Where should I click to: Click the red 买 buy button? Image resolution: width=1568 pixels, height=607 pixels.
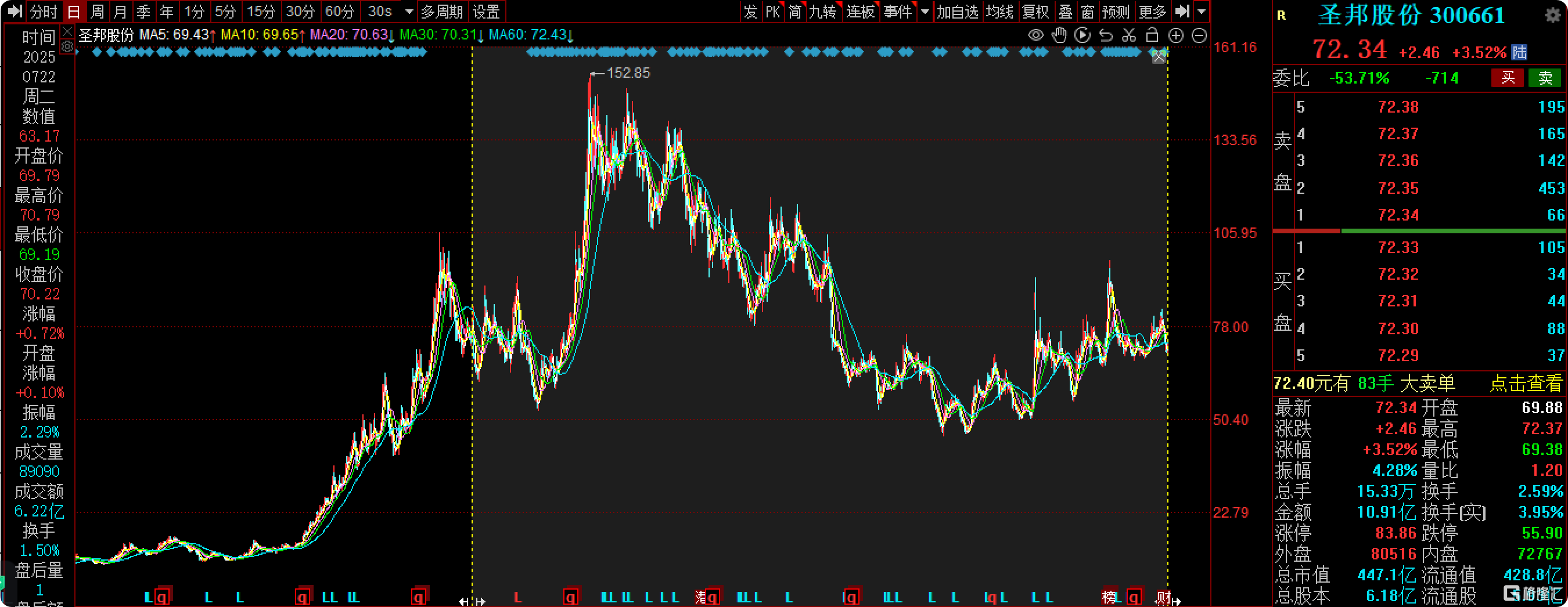click(1507, 78)
